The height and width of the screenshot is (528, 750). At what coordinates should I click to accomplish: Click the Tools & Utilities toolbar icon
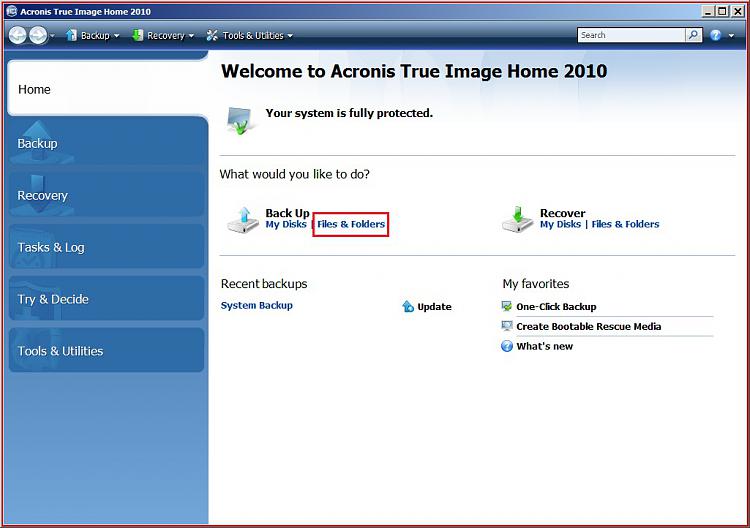click(212, 35)
